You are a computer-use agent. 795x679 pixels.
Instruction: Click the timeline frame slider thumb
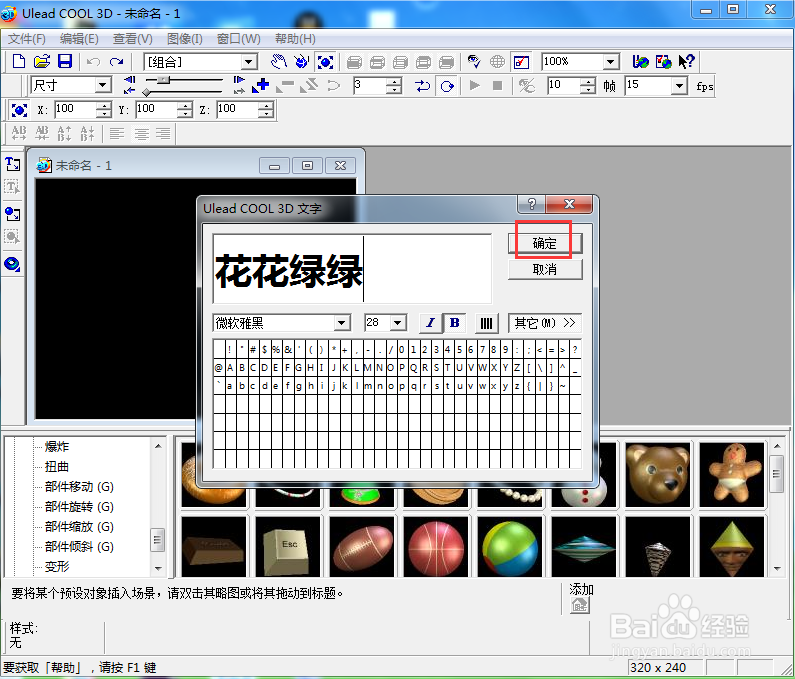coord(163,80)
